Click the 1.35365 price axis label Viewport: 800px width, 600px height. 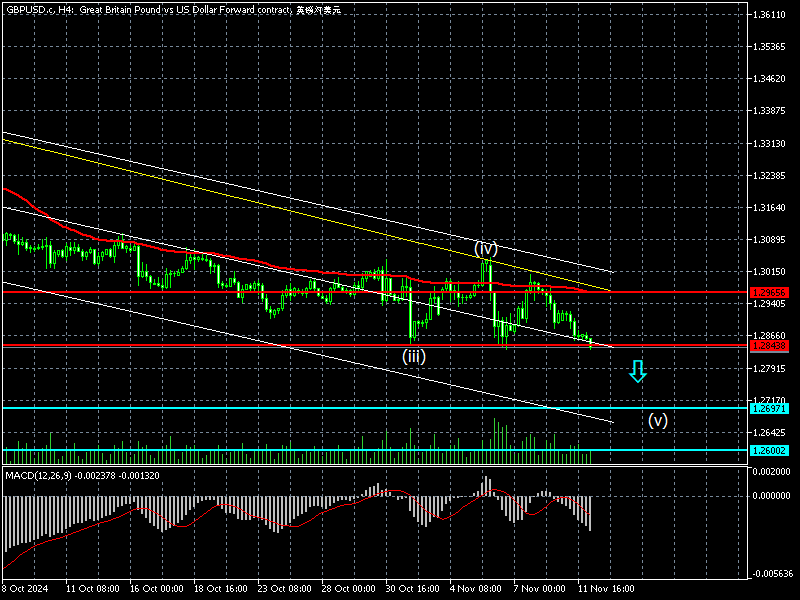[x=769, y=47]
